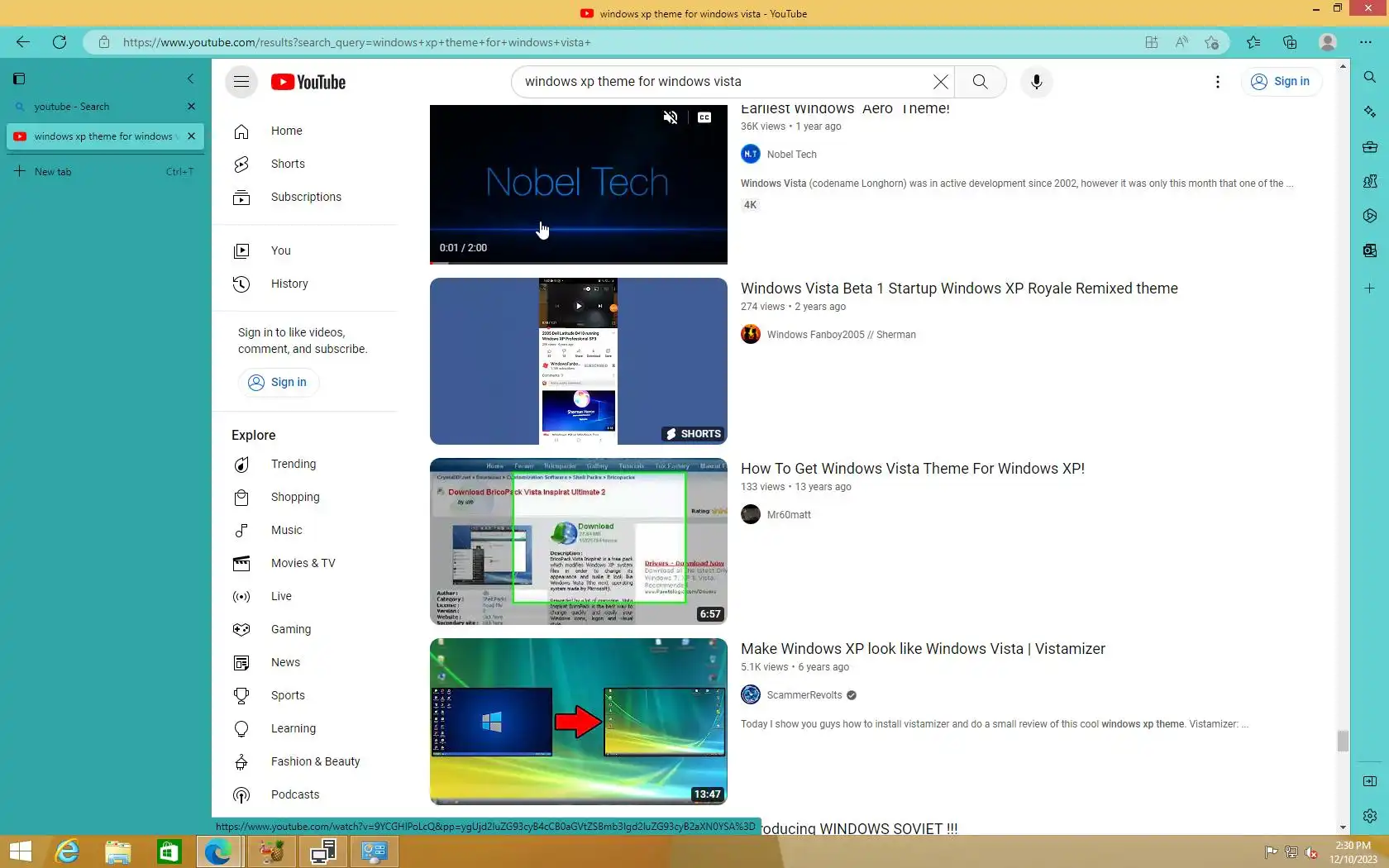Open the Vistamizer video thumbnail
Image resolution: width=1389 pixels, height=868 pixels.
pos(579,722)
